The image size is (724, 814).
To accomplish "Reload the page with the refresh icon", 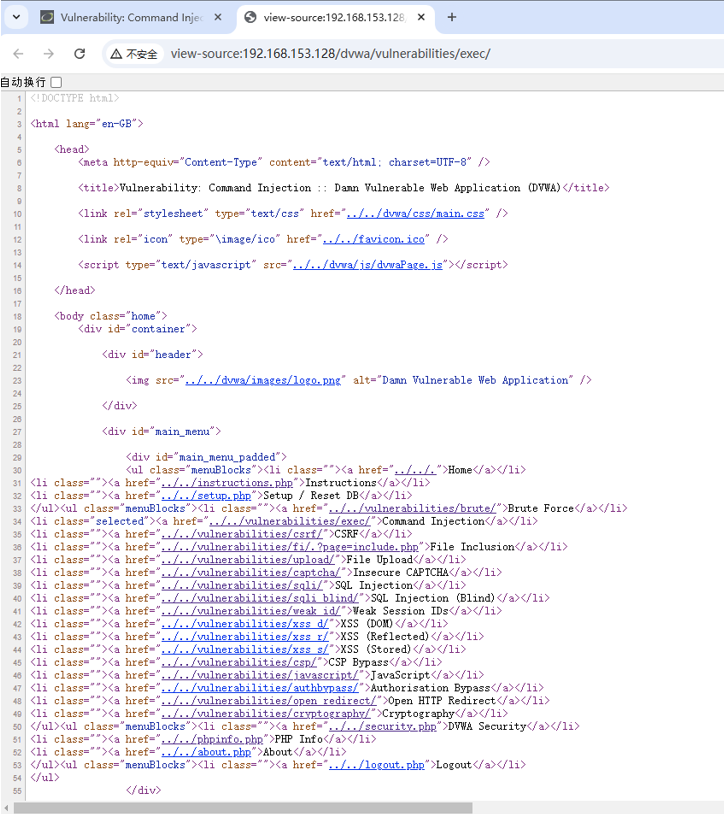I will (79, 53).
